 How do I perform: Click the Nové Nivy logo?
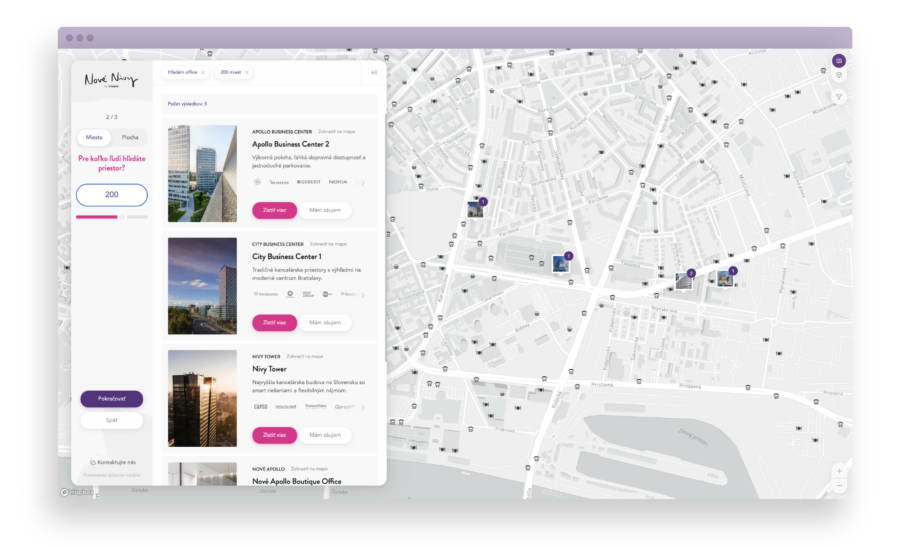[111, 81]
